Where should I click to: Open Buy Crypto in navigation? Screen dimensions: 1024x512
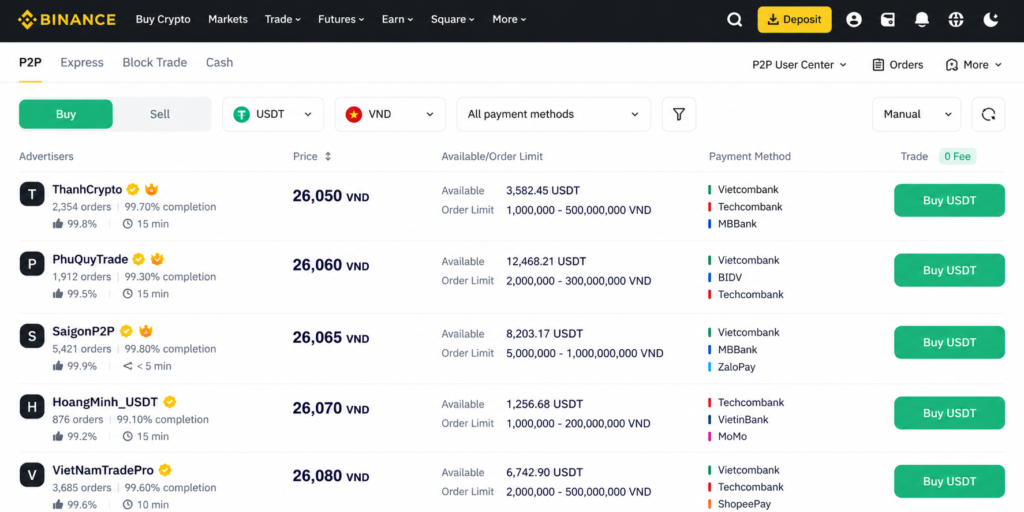click(163, 20)
